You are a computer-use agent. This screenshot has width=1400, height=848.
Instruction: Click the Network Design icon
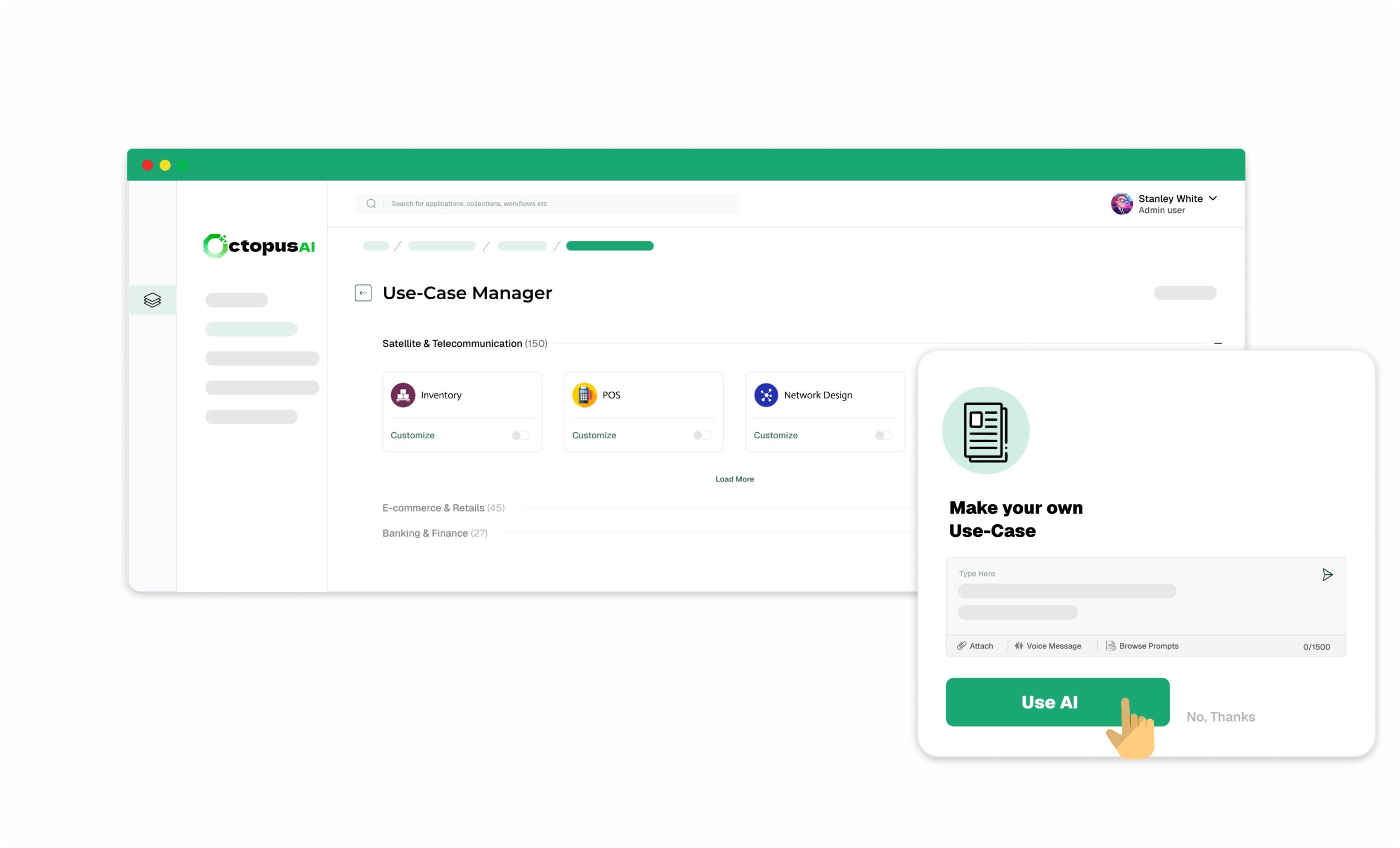766,395
